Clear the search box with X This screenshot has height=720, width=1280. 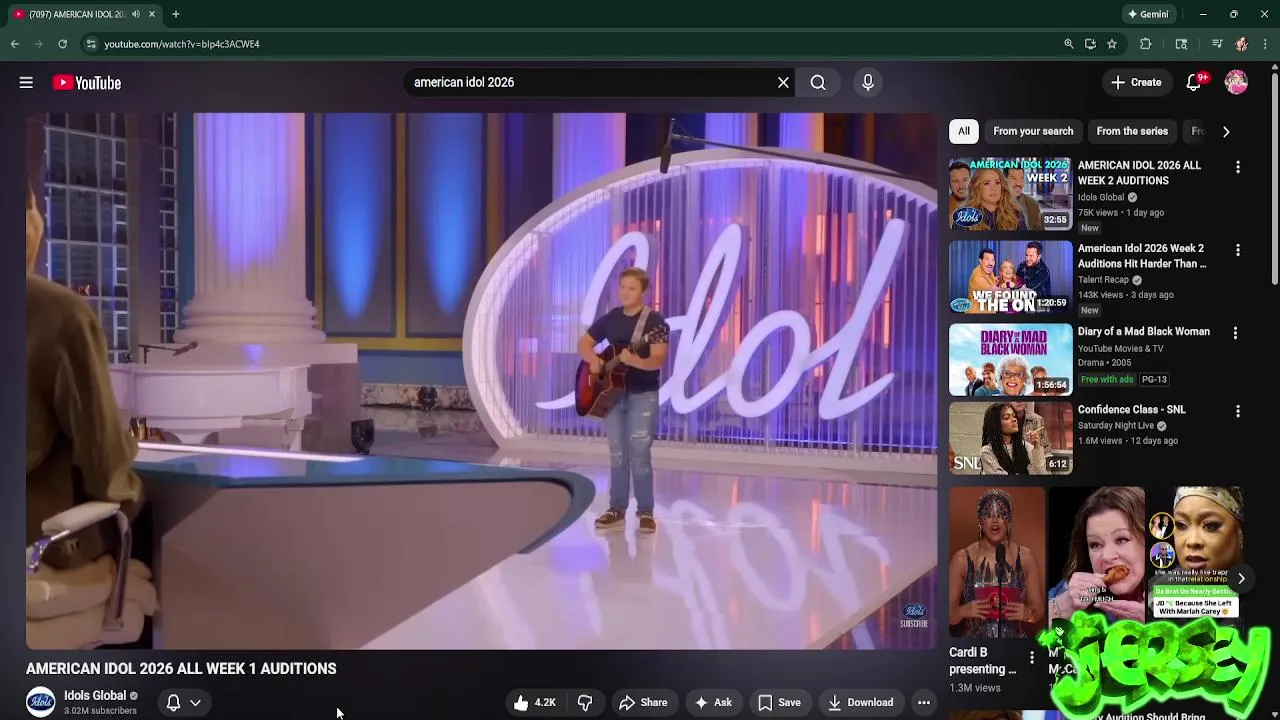(x=783, y=83)
